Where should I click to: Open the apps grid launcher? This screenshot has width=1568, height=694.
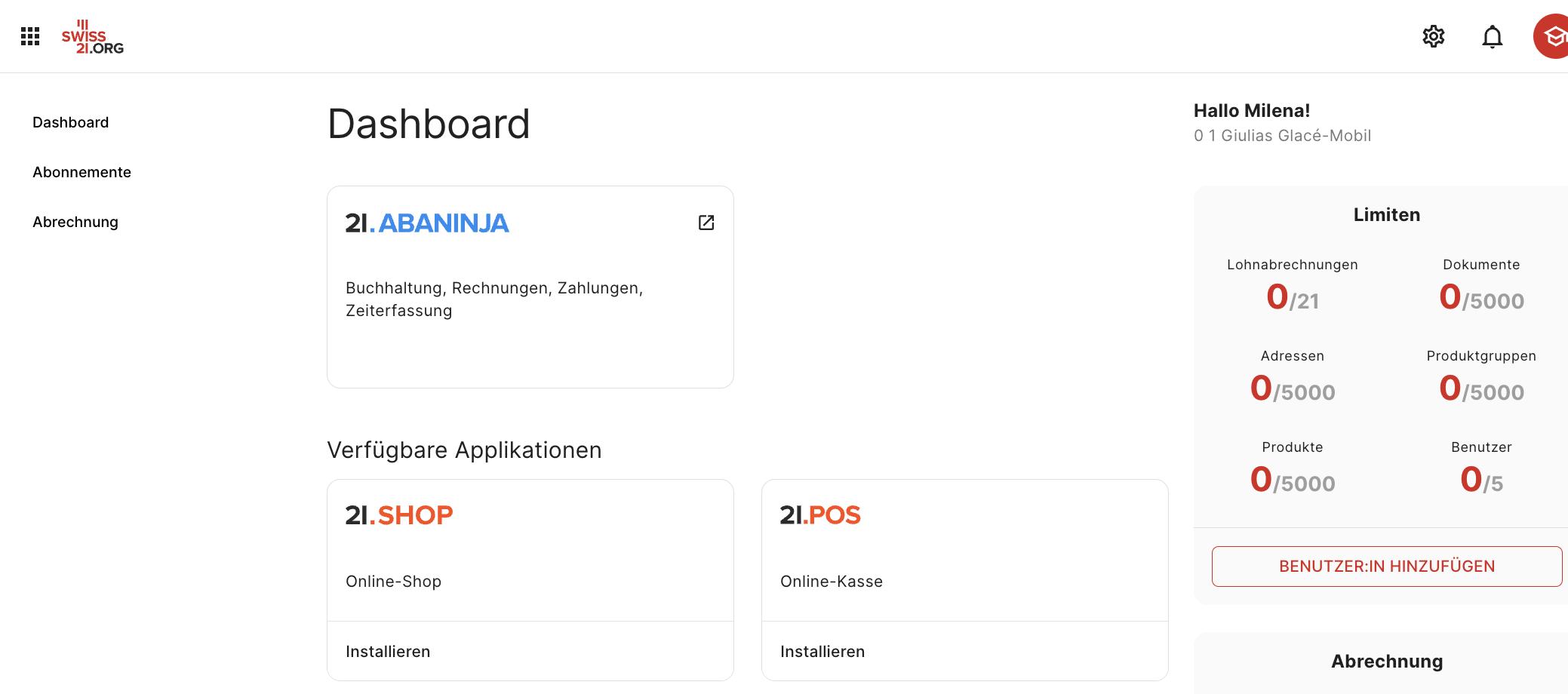point(30,36)
